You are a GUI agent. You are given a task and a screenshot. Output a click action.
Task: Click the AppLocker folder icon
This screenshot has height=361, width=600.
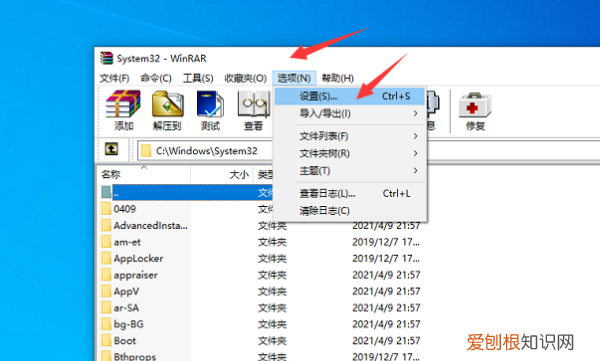pyautogui.click(x=106, y=258)
